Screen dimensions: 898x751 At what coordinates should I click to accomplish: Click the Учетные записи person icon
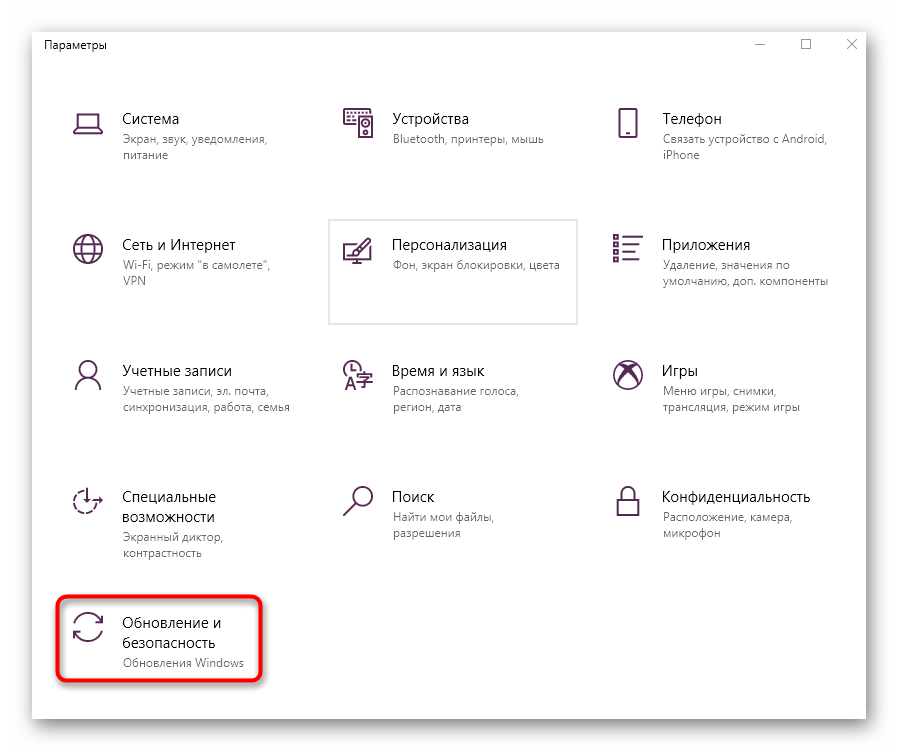(88, 375)
